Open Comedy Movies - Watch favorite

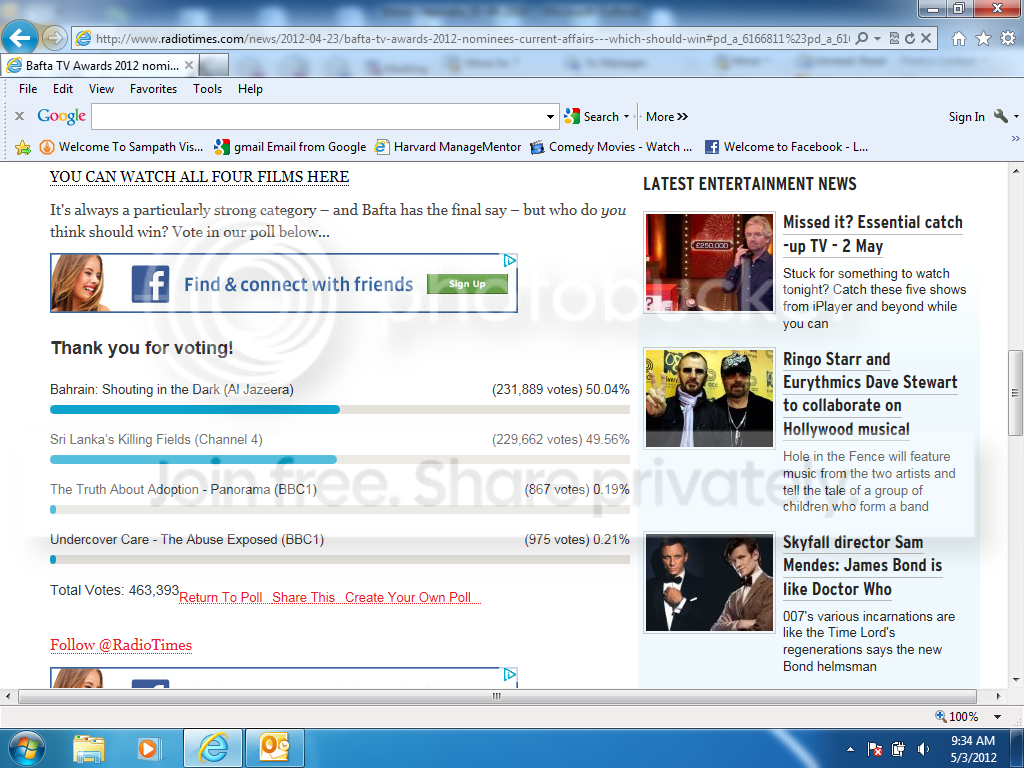(x=611, y=147)
